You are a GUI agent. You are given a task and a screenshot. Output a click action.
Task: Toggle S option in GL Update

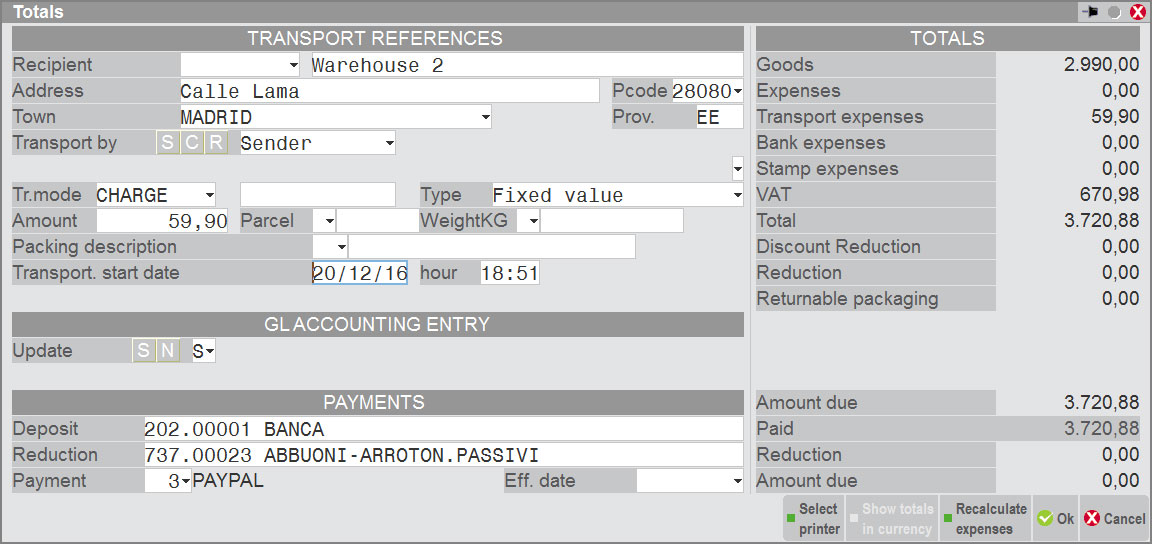pyautogui.click(x=143, y=351)
